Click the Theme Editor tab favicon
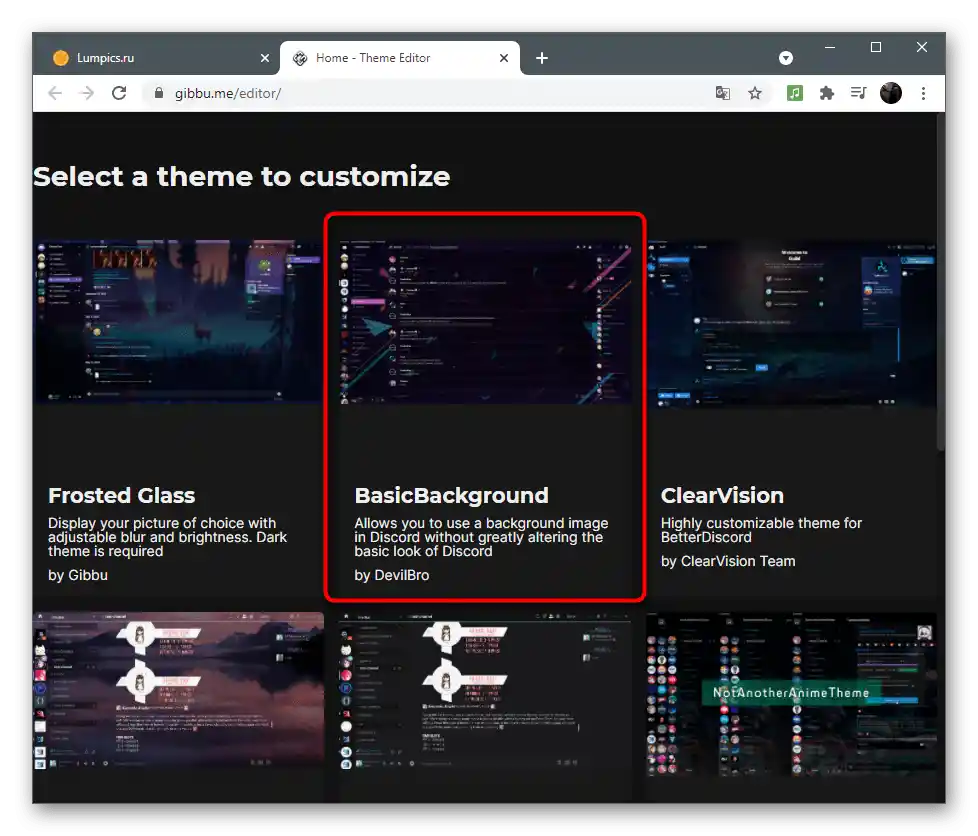978x836 pixels. click(300, 58)
